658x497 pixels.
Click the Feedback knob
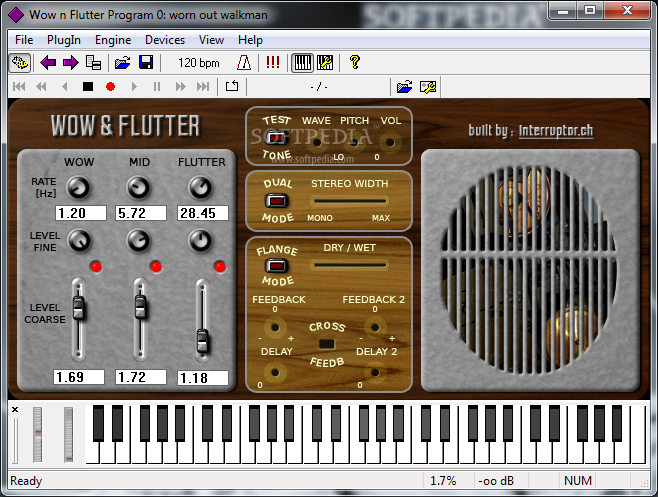click(x=275, y=327)
